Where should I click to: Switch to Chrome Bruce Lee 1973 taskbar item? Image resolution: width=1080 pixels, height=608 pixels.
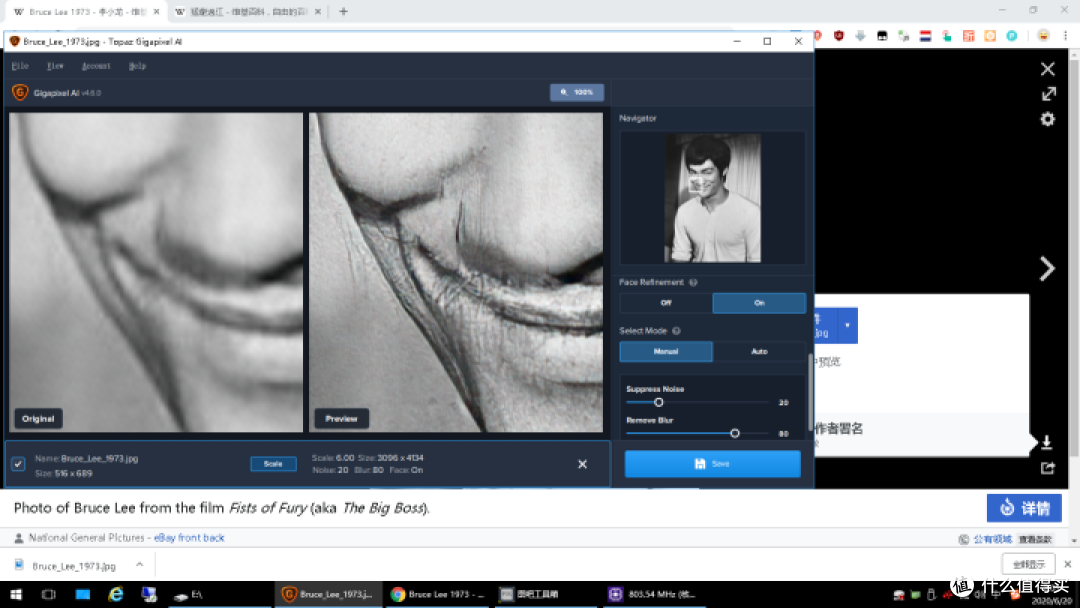[x=437, y=594]
